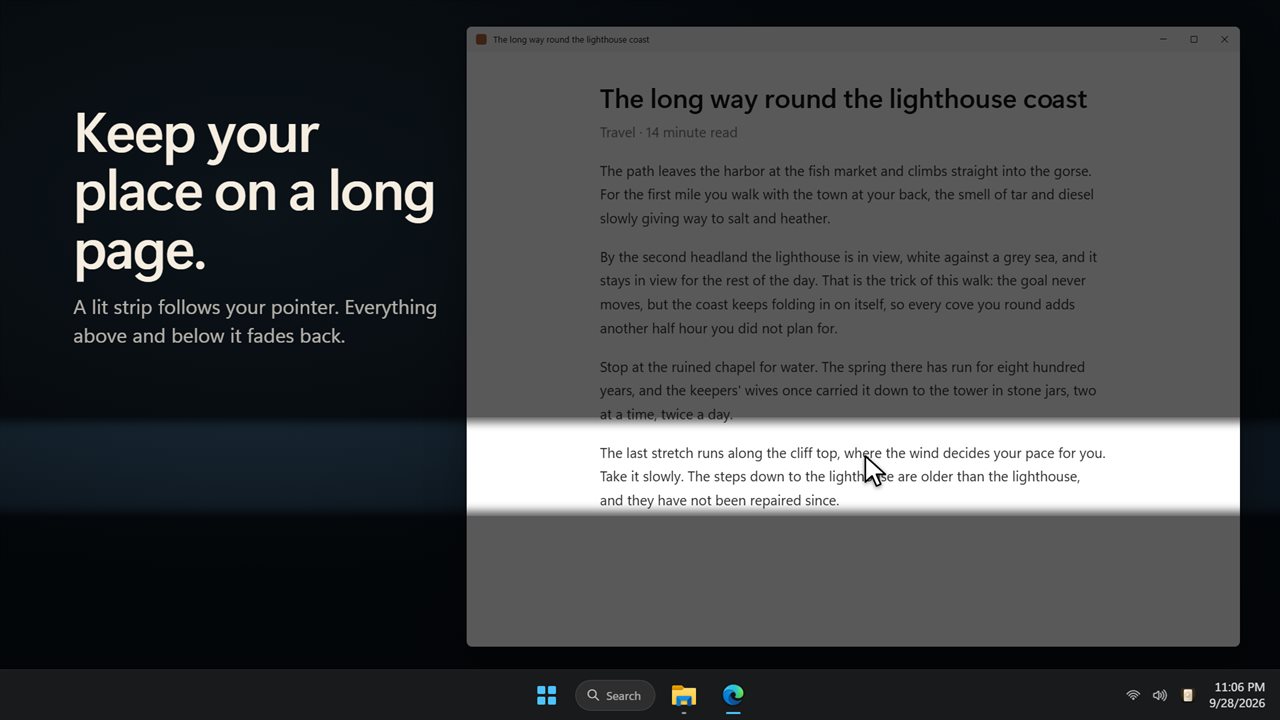Viewport: 1280px width, 720px height.
Task: Open File Explorer from the taskbar
Action: pyautogui.click(x=684, y=695)
